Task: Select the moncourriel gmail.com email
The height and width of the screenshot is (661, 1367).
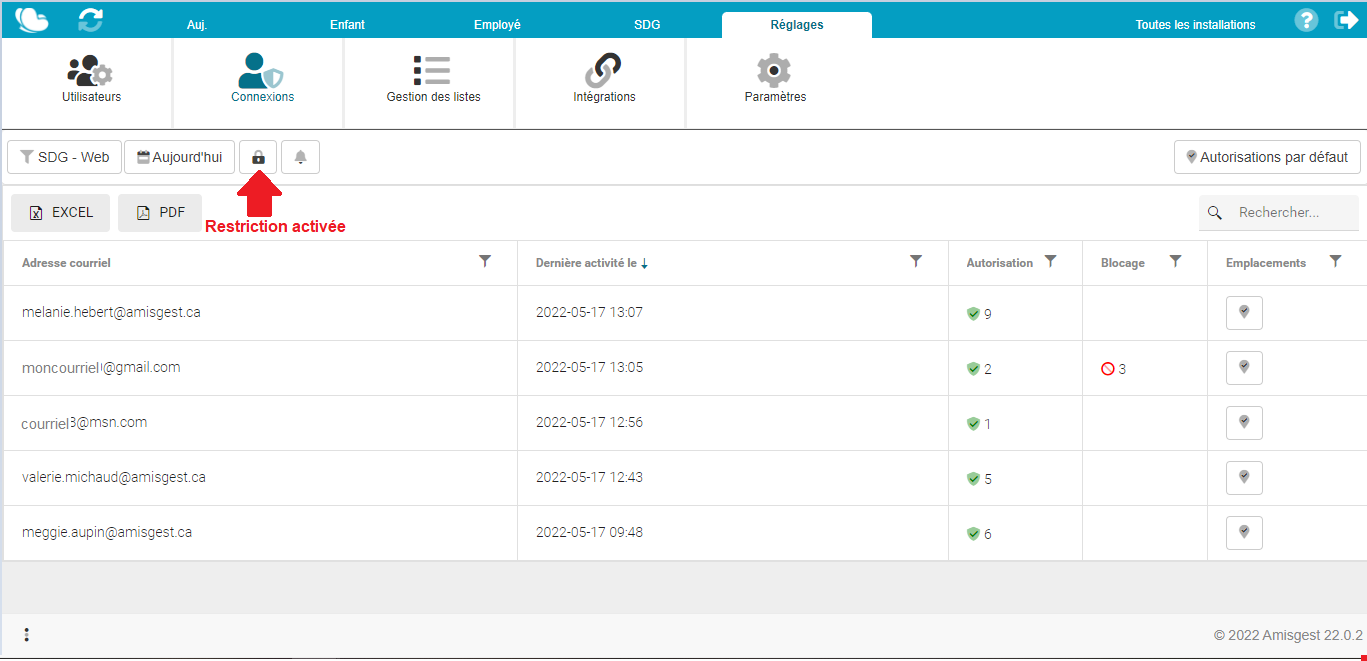Action: point(101,367)
